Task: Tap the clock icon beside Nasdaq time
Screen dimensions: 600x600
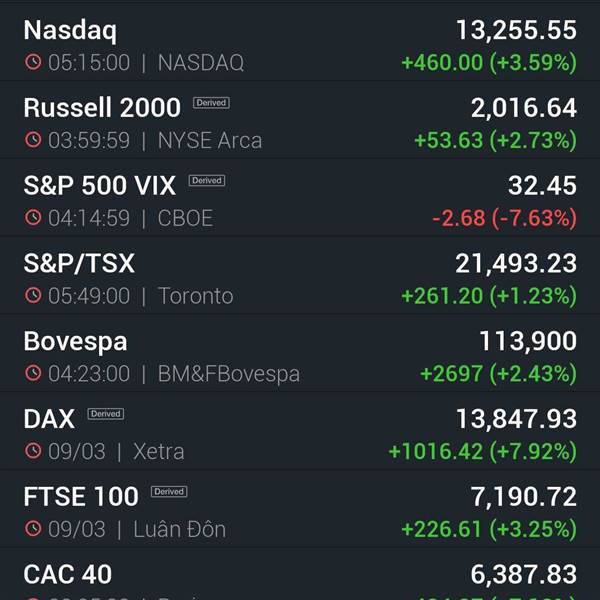Action: point(33,62)
